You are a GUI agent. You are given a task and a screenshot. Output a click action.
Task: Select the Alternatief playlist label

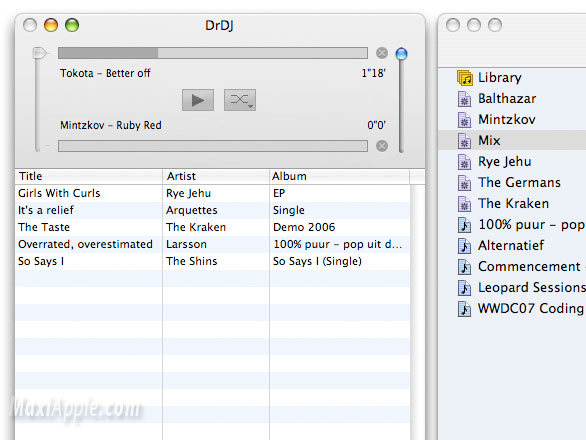coord(511,245)
